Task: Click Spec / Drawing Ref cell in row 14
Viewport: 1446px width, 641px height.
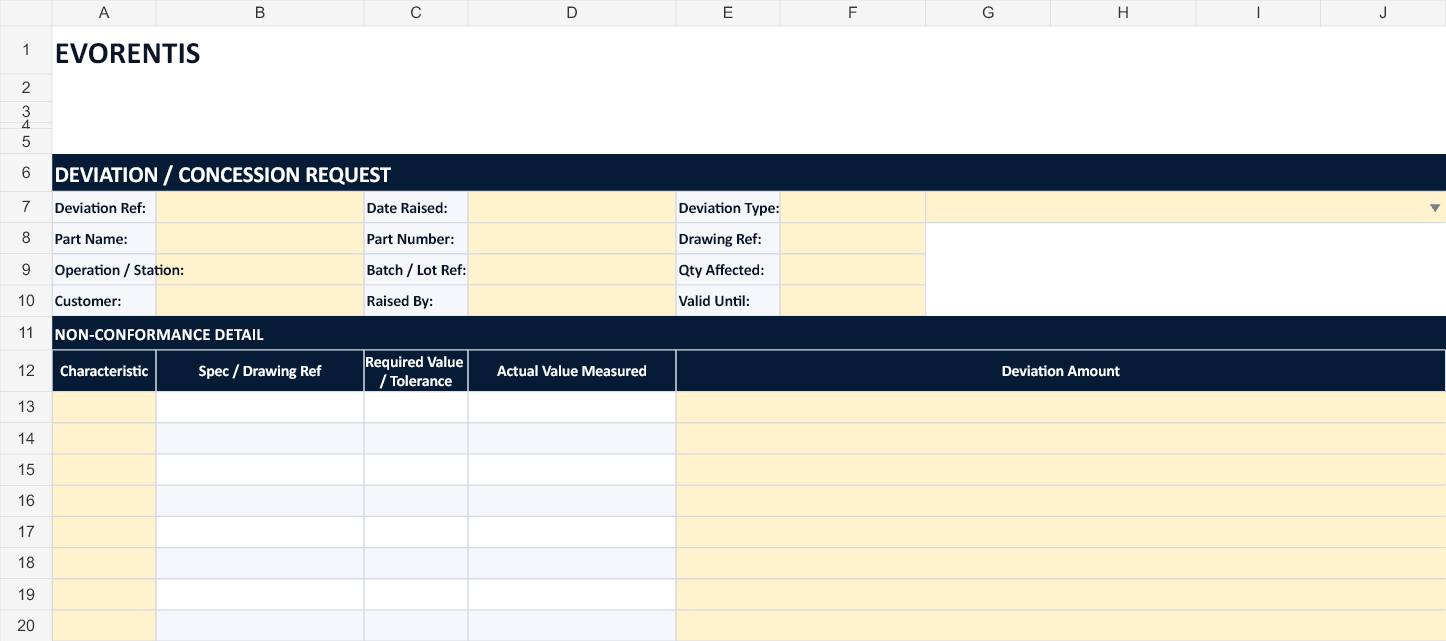Action: click(x=260, y=438)
